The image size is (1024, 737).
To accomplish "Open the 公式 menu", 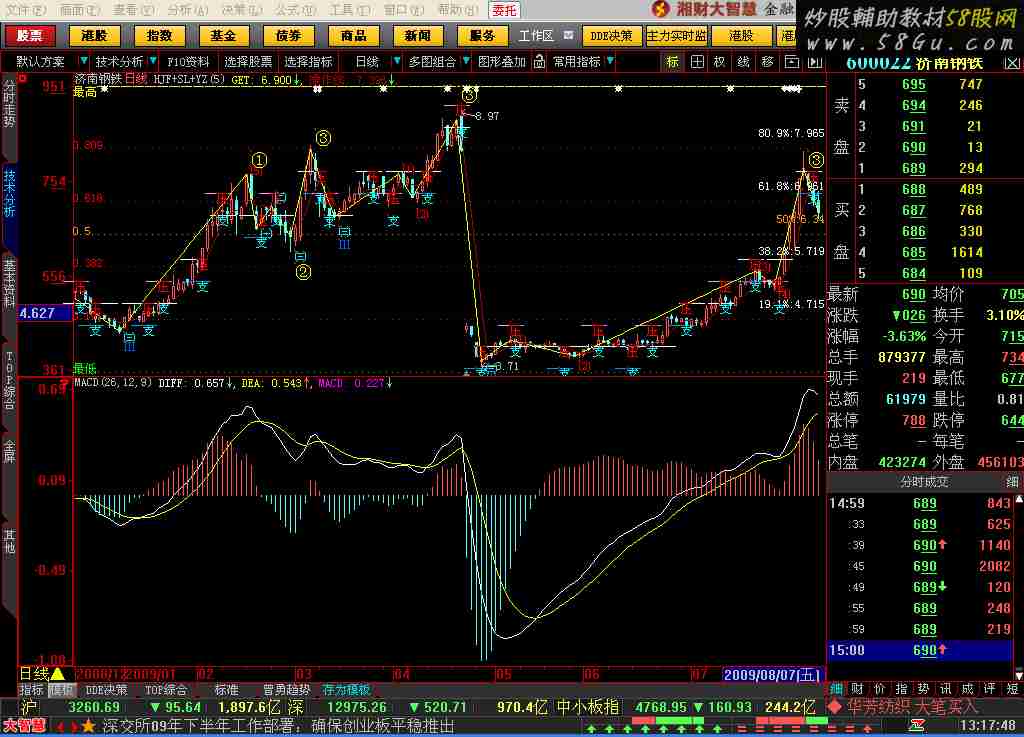I will (288, 9).
